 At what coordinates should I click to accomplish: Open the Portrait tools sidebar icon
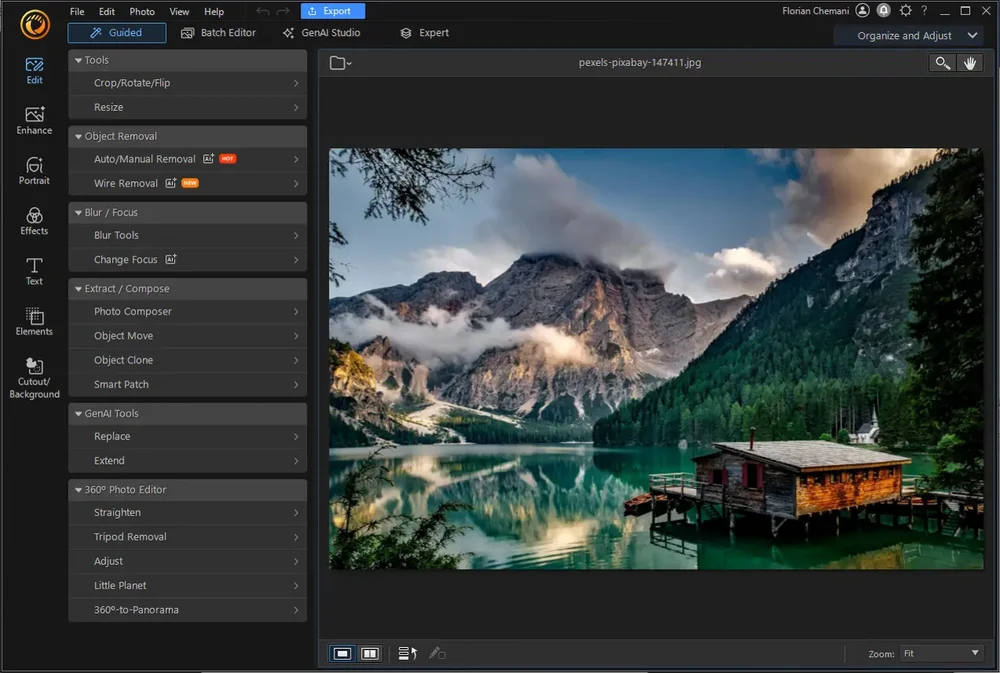tap(33, 171)
